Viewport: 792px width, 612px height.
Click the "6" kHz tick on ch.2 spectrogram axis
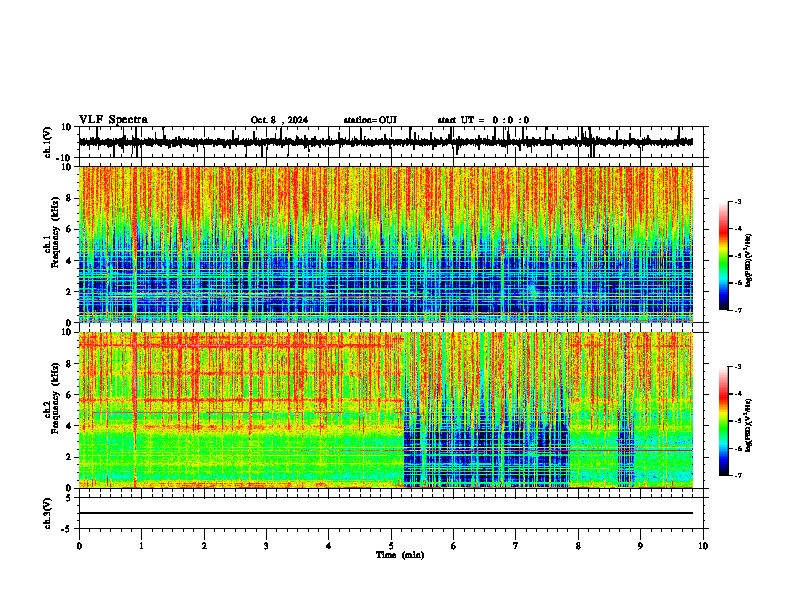(x=69, y=394)
